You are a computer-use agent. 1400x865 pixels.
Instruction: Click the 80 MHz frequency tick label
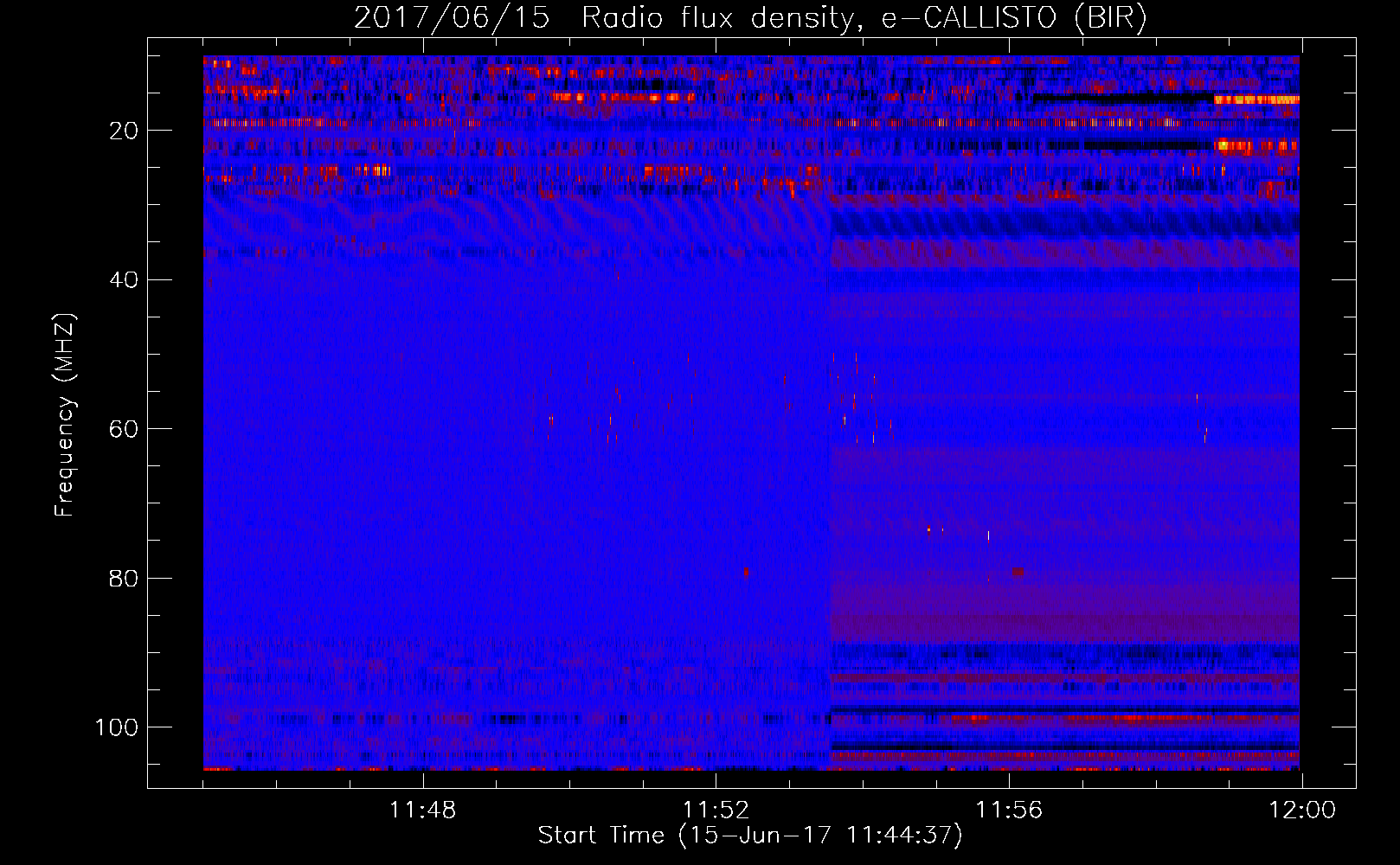tap(124, 579)
